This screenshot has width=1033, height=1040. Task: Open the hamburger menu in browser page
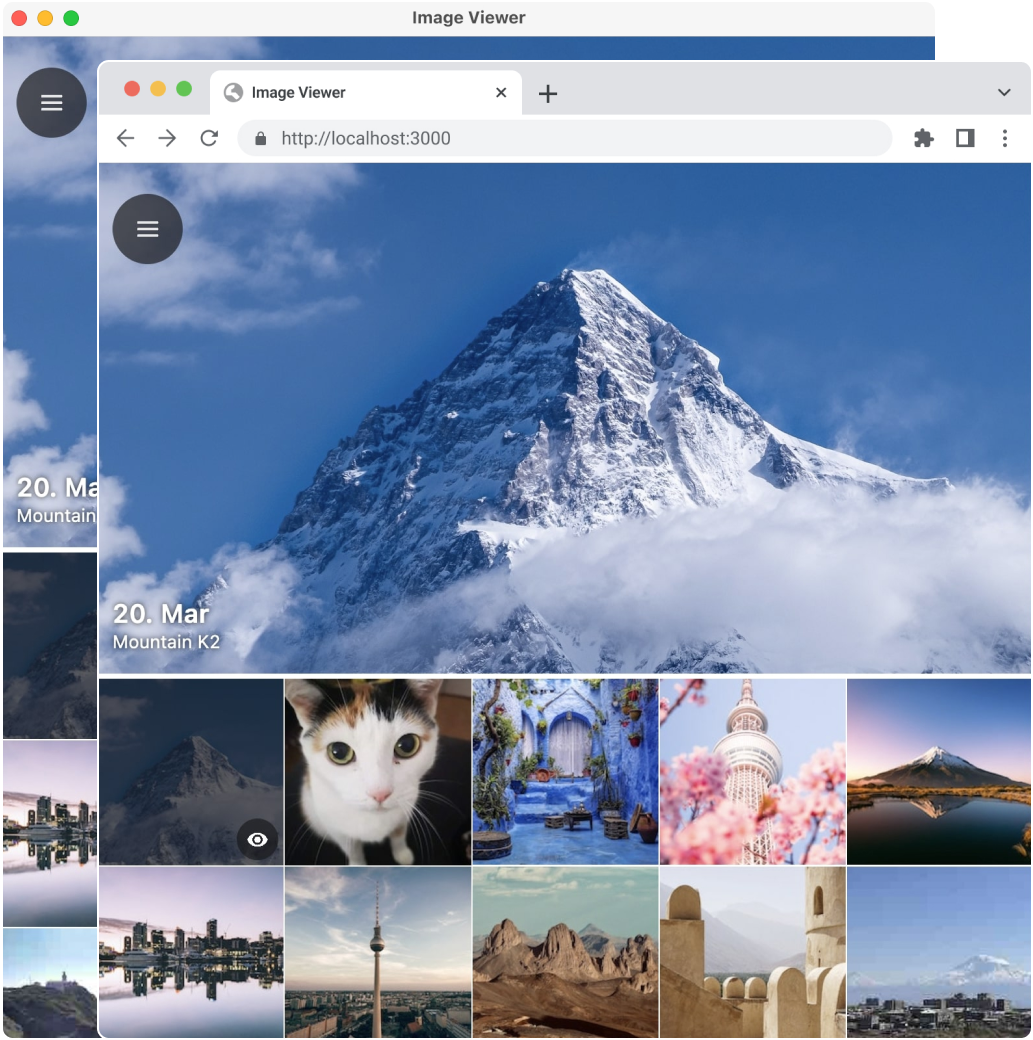[148, 229]
